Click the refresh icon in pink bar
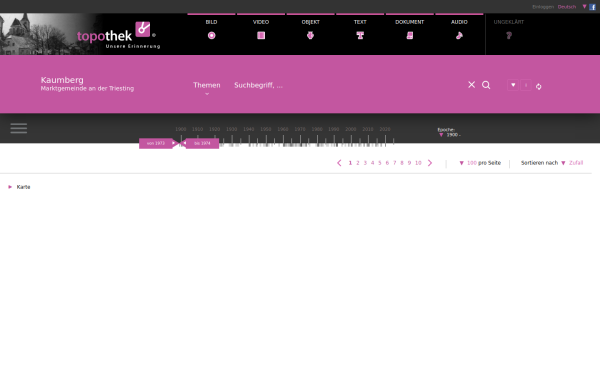 pos(538,86)
